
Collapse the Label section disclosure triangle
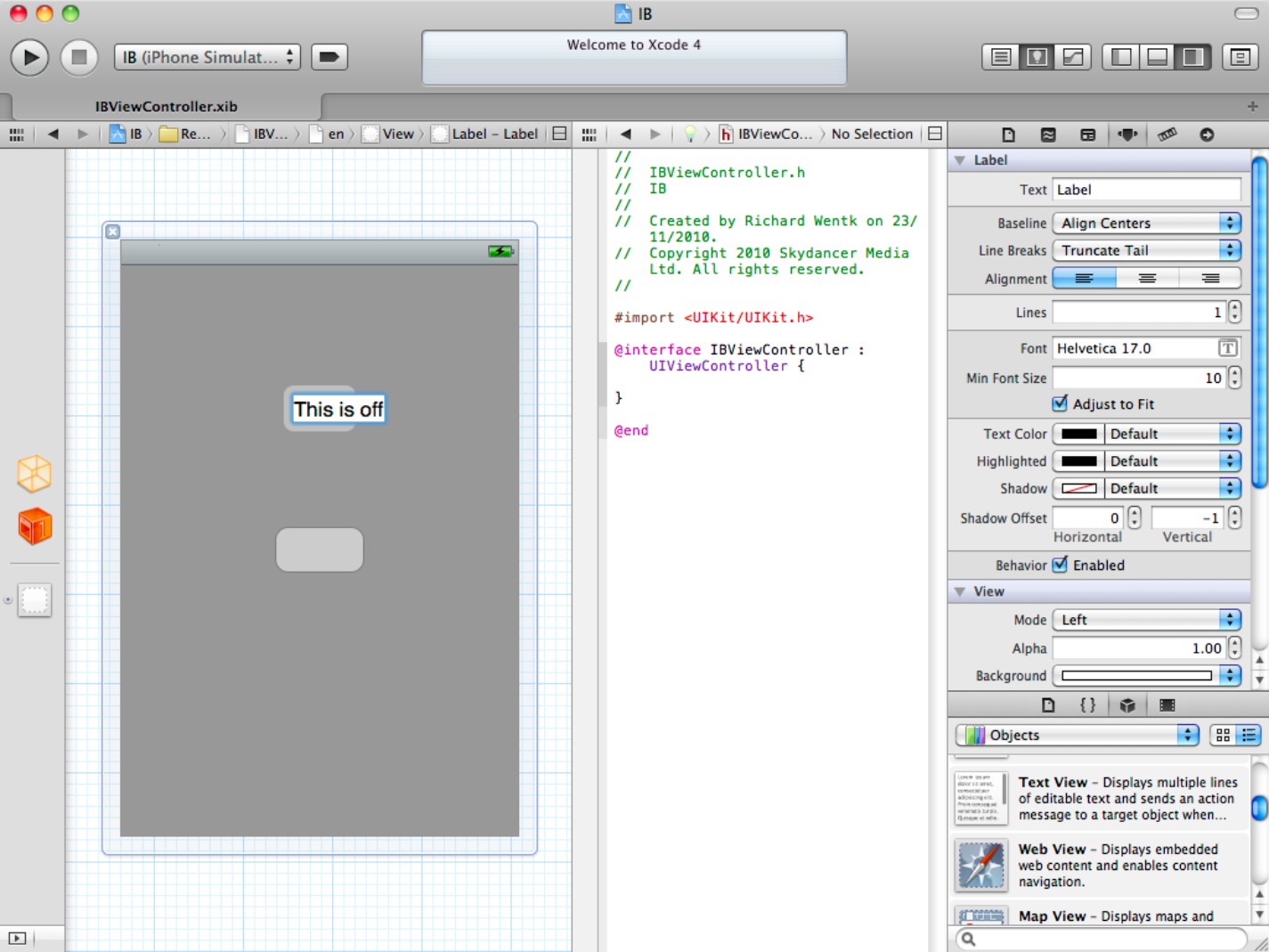pyautogui.click(x=960, y=160)
